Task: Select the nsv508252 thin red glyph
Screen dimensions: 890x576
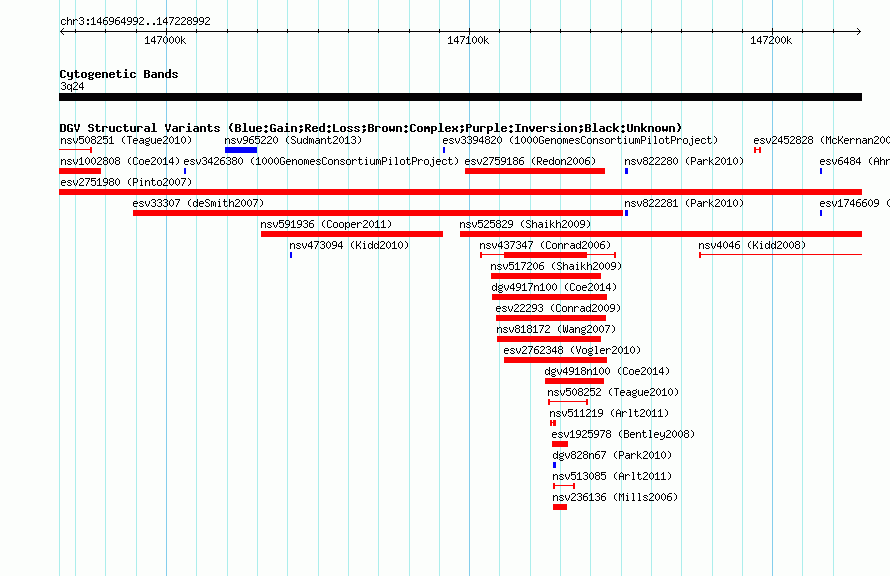Action: click(x=568, y=402)
